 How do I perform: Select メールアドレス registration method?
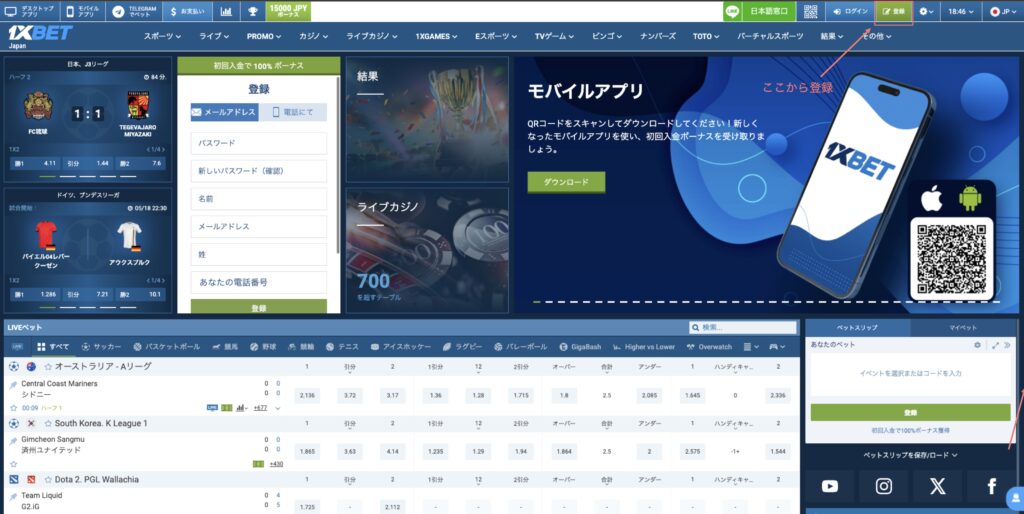tap(225, 112)
